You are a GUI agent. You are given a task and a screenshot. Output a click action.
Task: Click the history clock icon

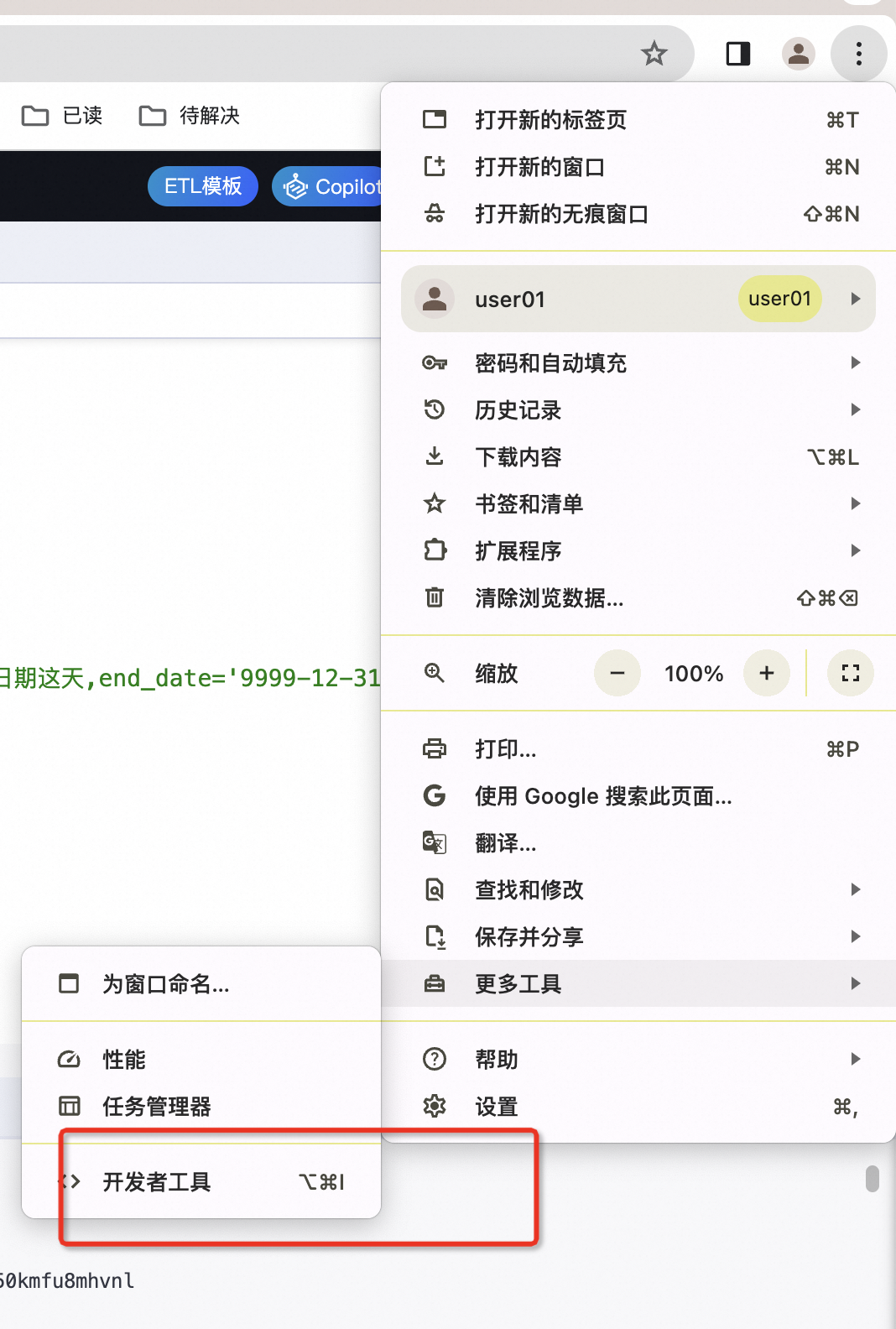[435, 409]
